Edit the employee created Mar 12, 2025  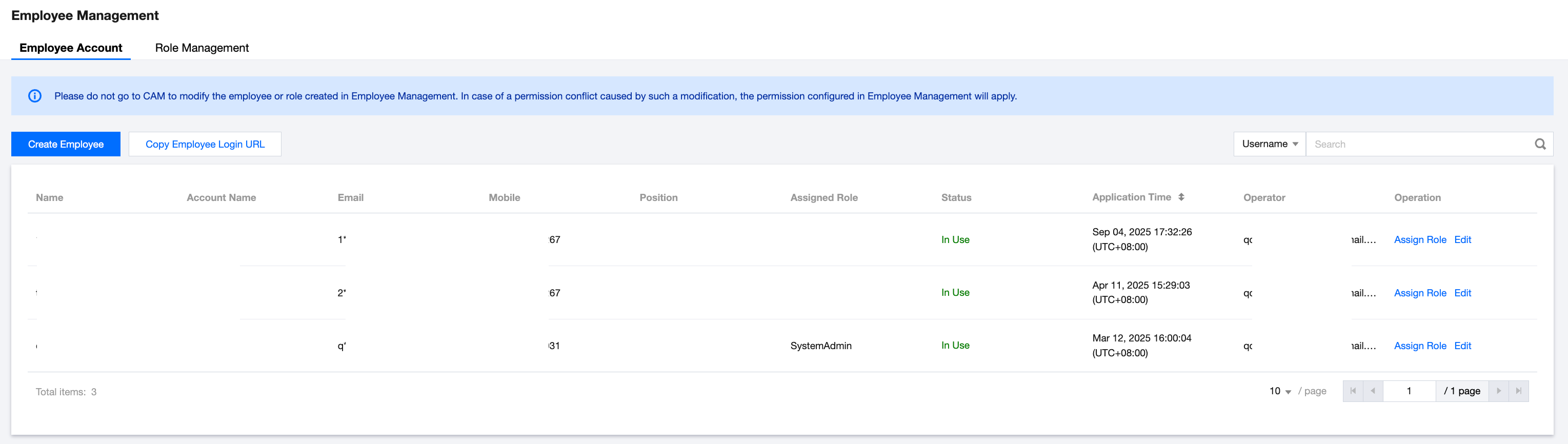(x=1462, y=346)
